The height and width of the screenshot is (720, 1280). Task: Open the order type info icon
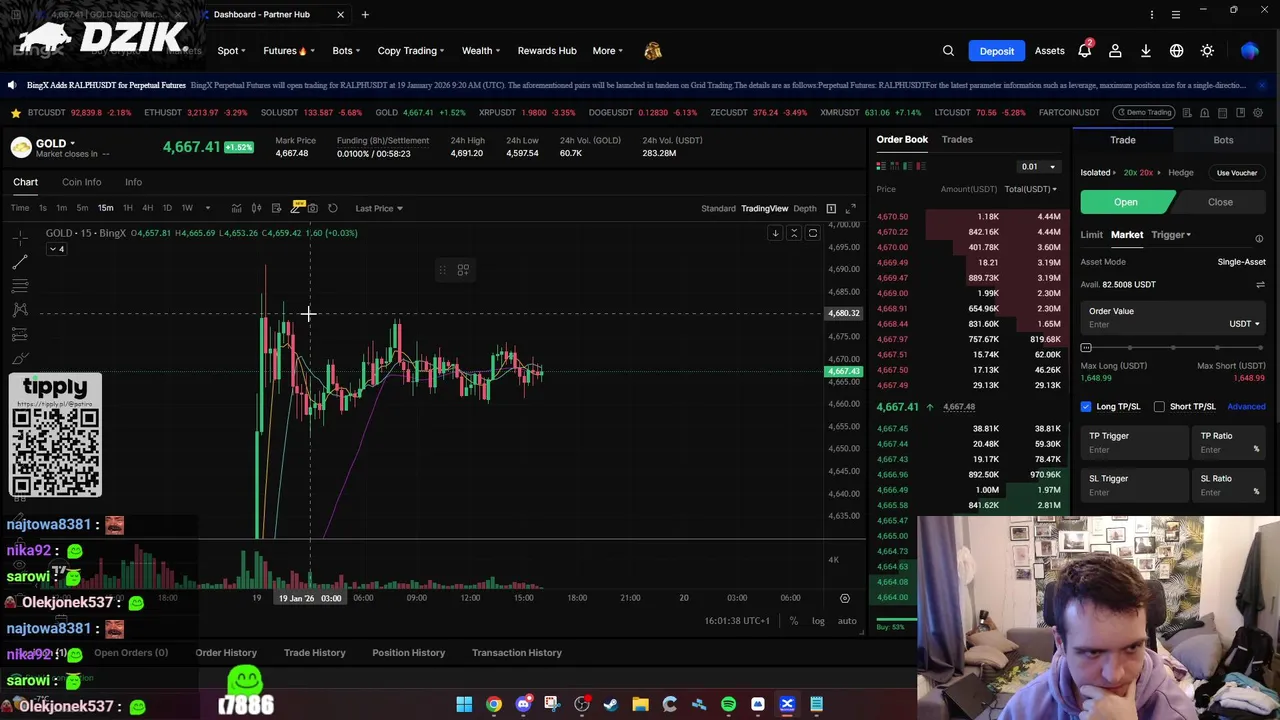click(x=1259, y=239)
